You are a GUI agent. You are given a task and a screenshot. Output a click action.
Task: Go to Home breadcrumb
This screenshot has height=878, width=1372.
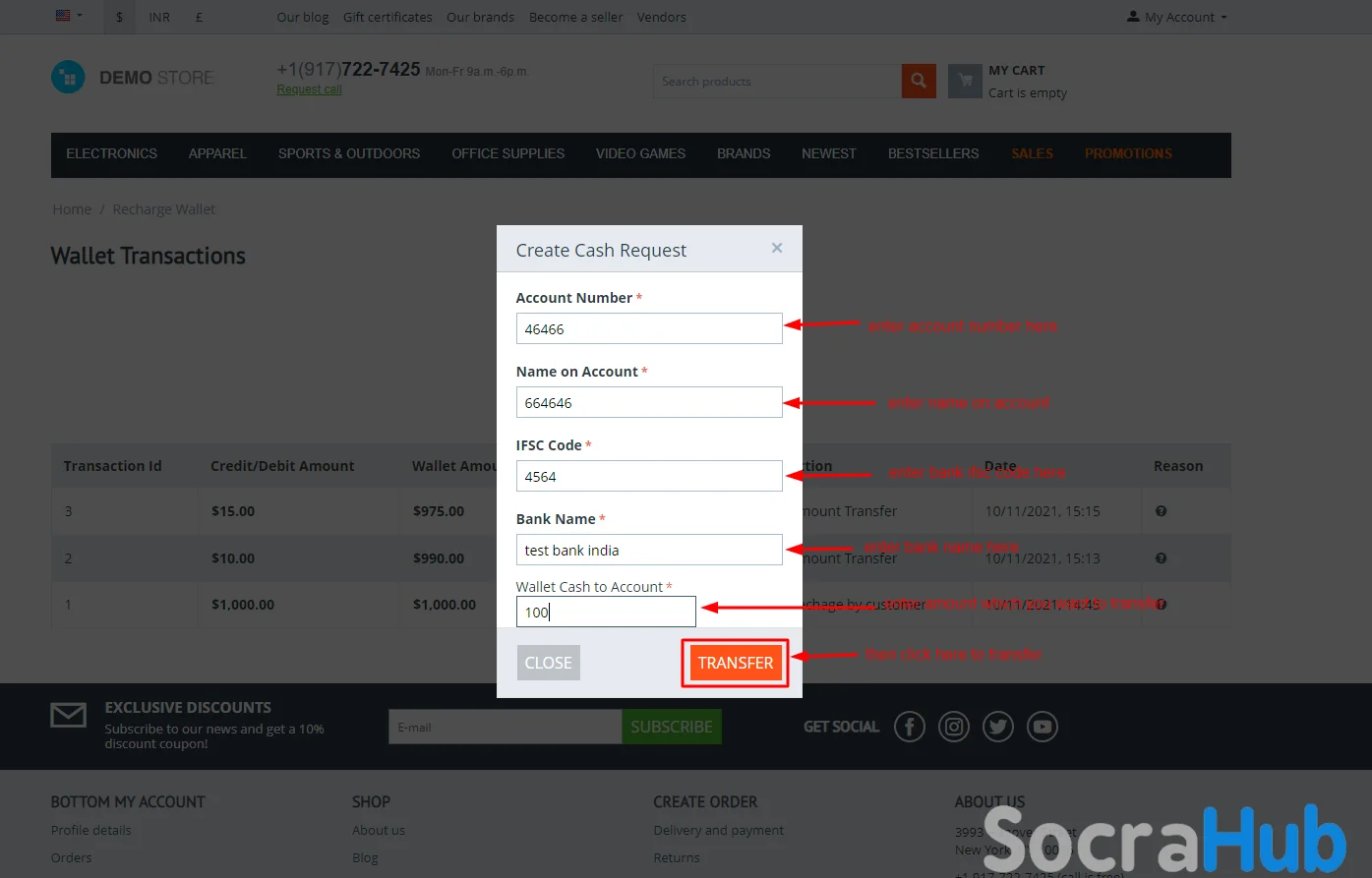tap(72, 209)
